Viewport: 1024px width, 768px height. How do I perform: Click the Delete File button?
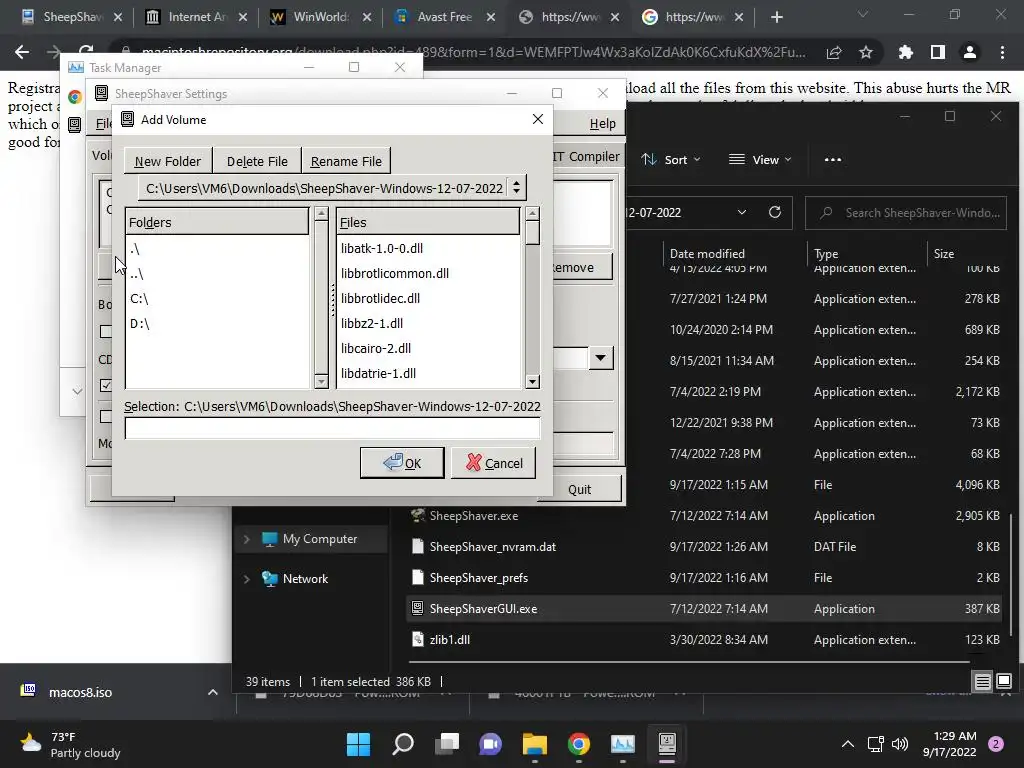[257, 161]
